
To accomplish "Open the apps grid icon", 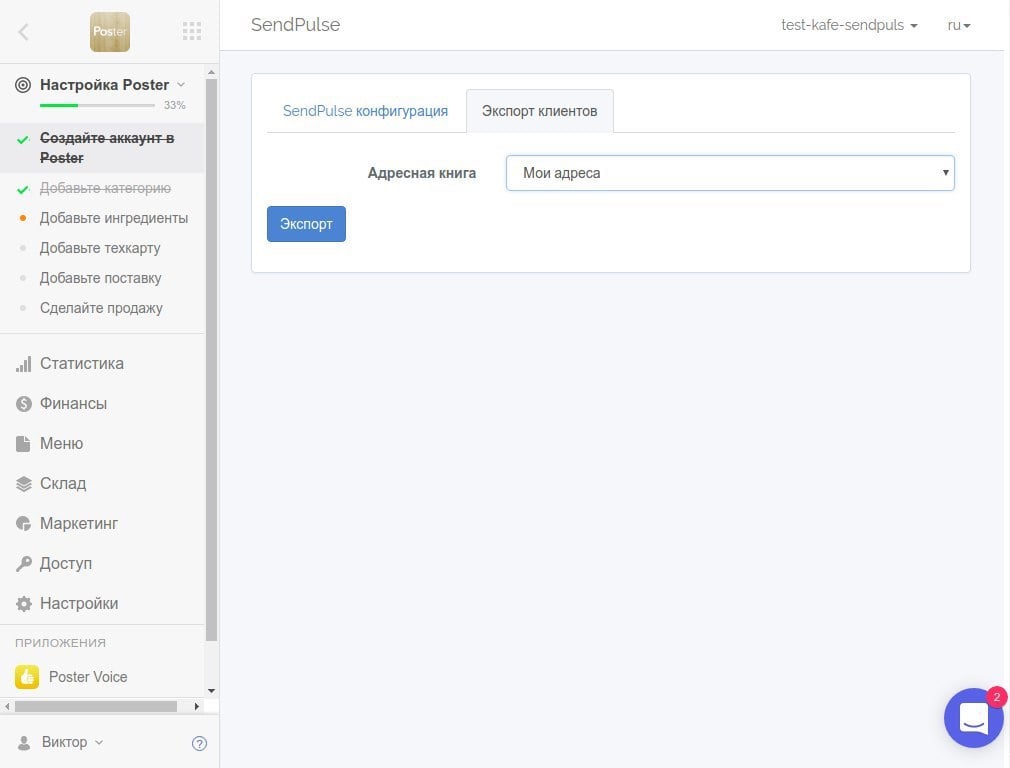I will coord(192,31).
